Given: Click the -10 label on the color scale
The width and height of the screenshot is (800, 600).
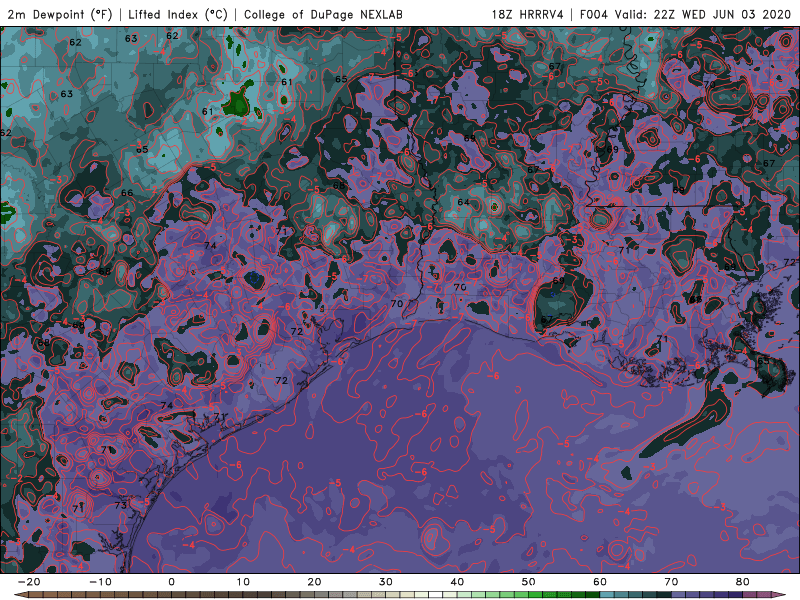Looking at the screenshot, I should pyautogui.click(x=100, y=582).
